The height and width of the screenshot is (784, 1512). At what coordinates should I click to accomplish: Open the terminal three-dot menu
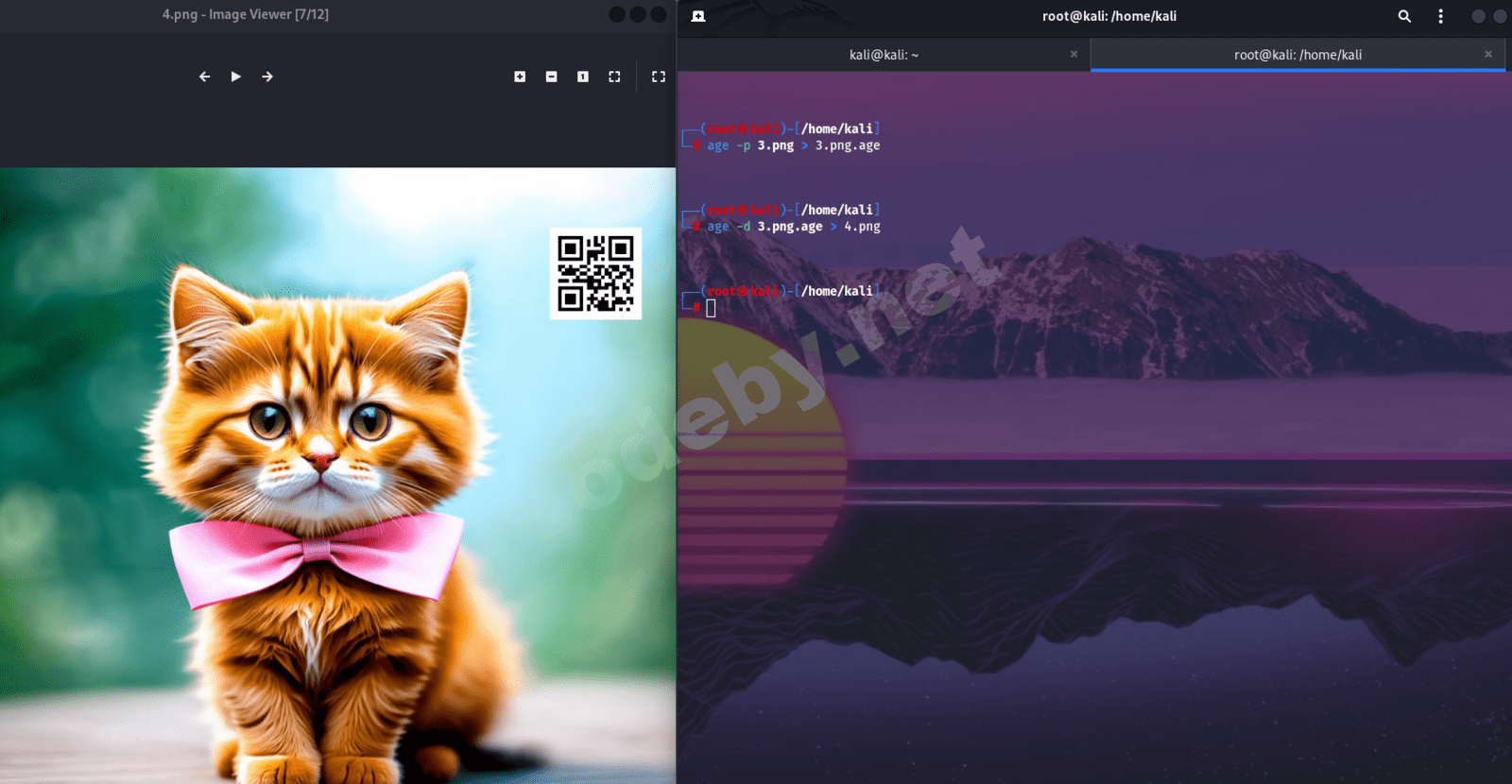coord(1440,16)
